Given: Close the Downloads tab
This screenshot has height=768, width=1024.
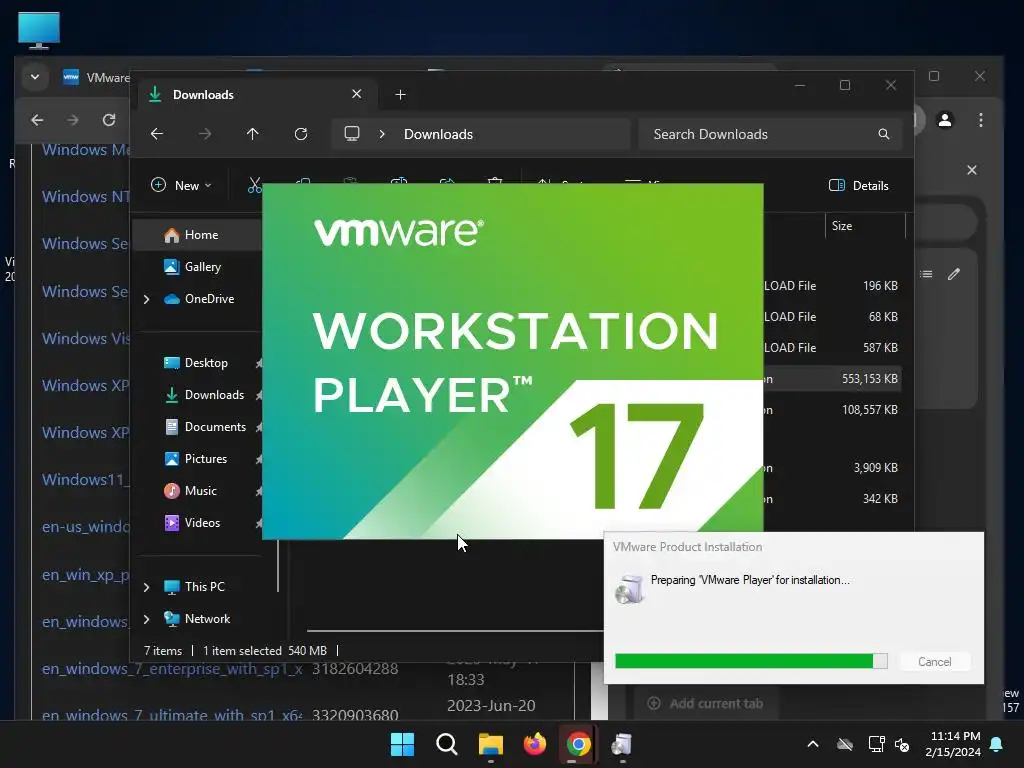Looking at the screenshot, I should pos(357,94).
